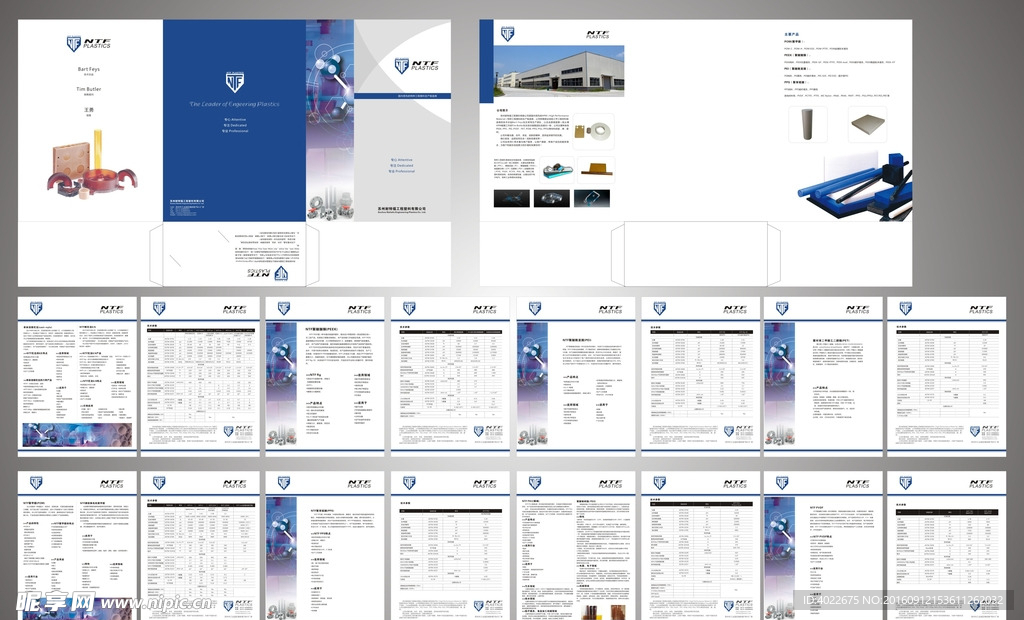Click the NTF Plastics logo above Bart Feys

(x=90, y=43)
